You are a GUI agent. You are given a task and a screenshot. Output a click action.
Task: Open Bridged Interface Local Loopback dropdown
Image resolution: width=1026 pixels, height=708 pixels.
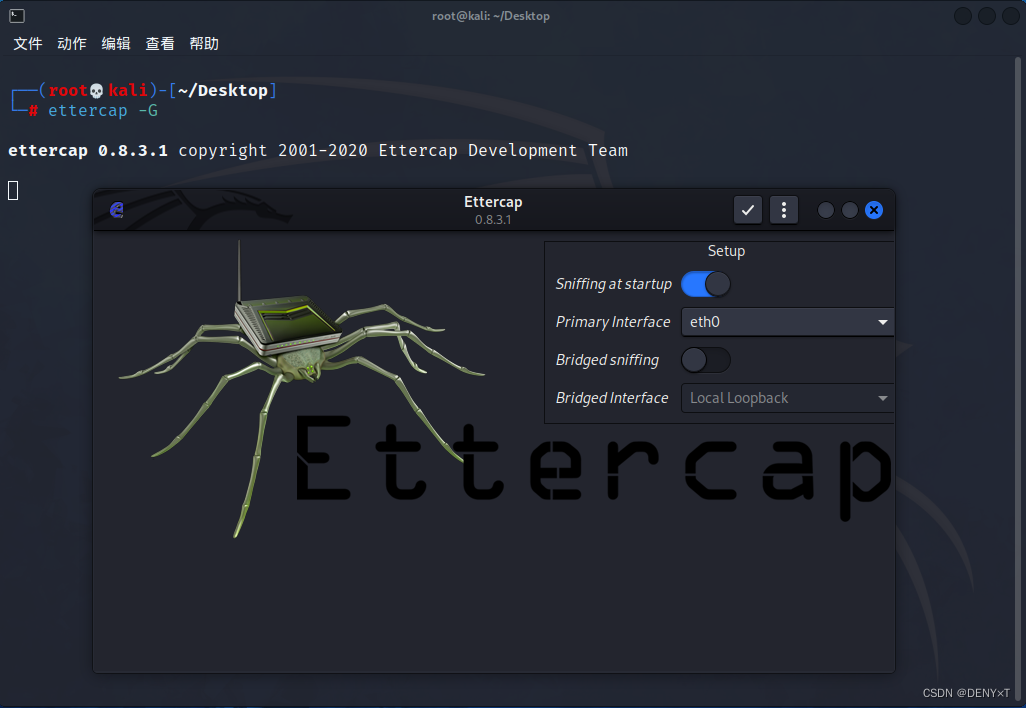click(x=787, y=398)
